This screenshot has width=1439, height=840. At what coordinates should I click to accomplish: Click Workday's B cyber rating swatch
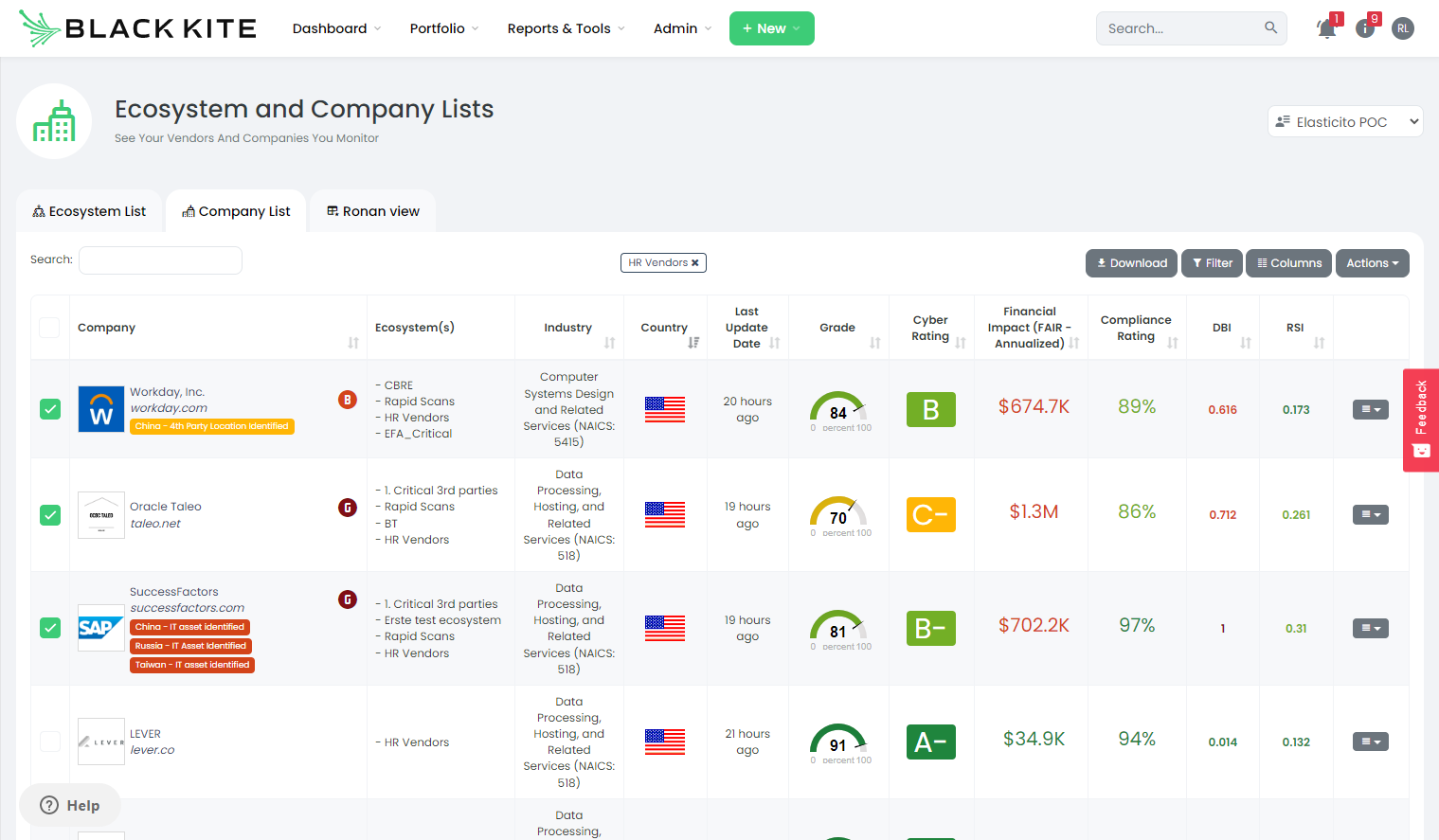pyautogui.click(x=931, y=409)
